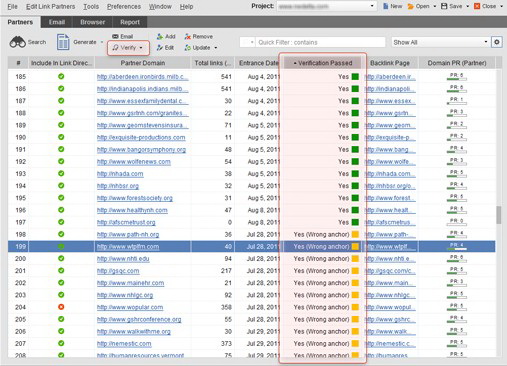Open the Show All dropdown

(x=440, y=42)
